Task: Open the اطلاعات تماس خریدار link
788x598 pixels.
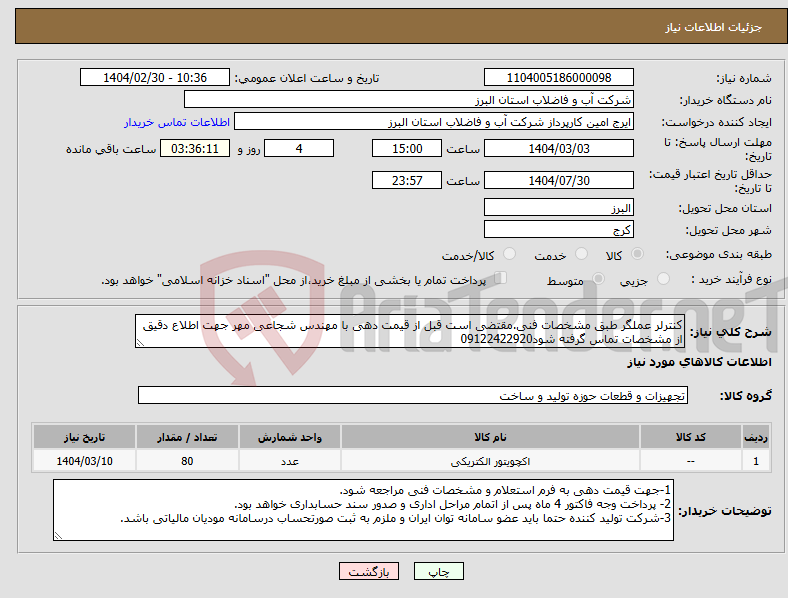Action: [177, 122]
